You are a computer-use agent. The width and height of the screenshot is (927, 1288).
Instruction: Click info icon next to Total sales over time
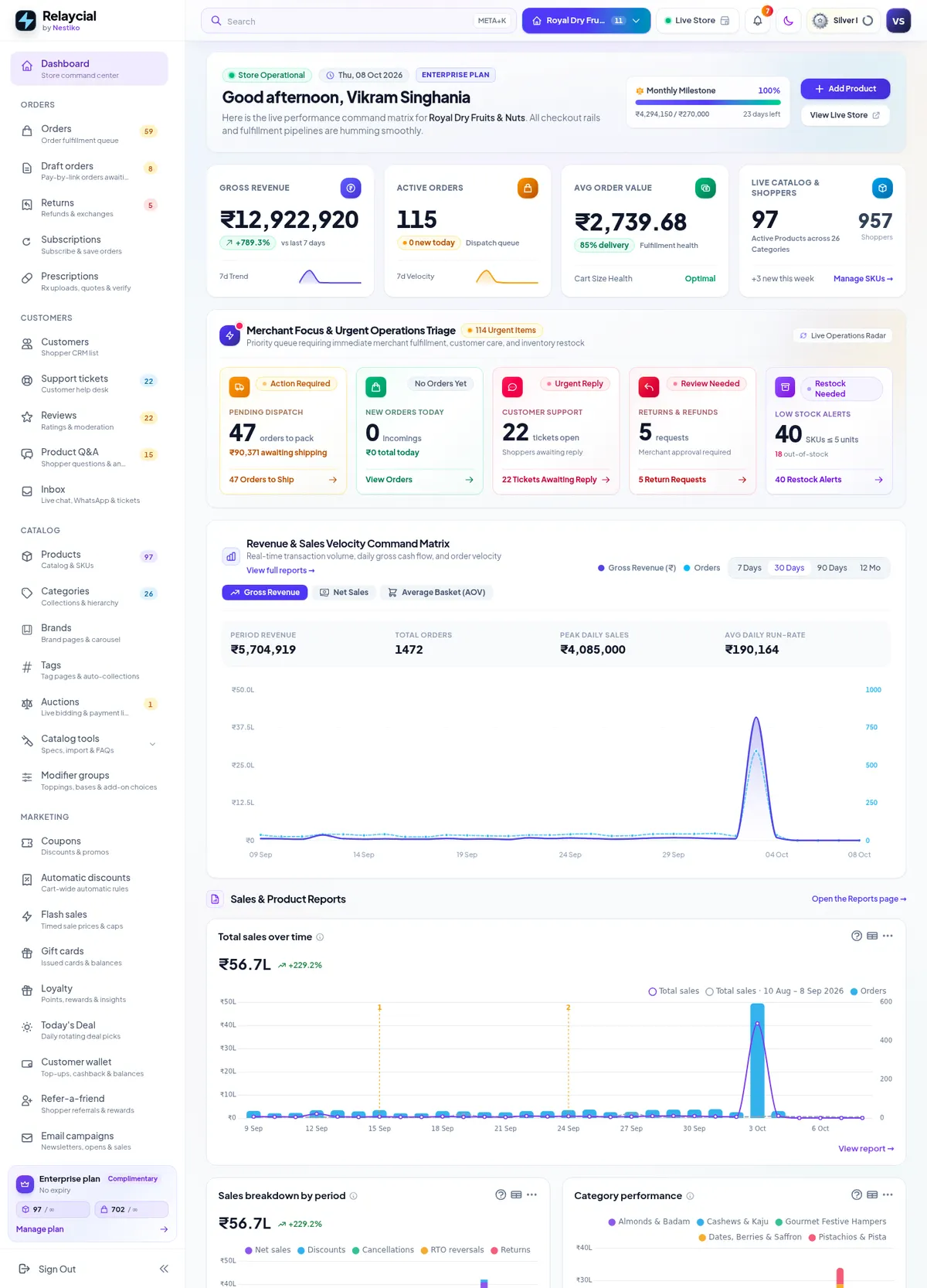[x=320, y=937]
